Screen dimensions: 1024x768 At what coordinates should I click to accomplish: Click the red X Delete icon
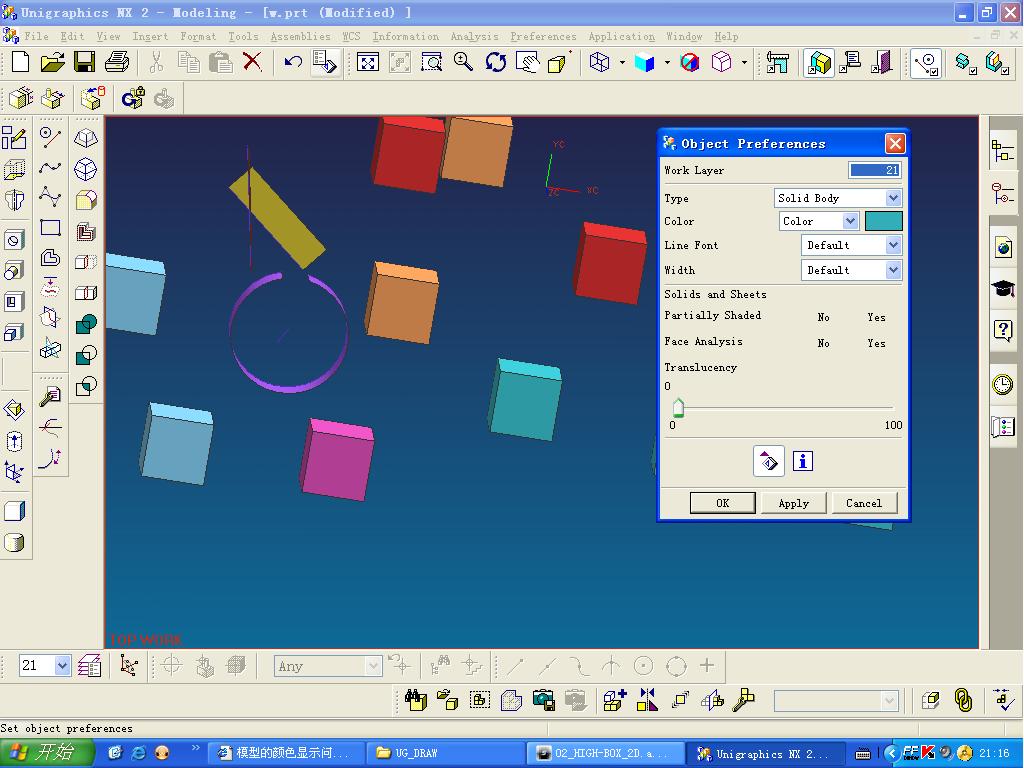pos(252,62)
